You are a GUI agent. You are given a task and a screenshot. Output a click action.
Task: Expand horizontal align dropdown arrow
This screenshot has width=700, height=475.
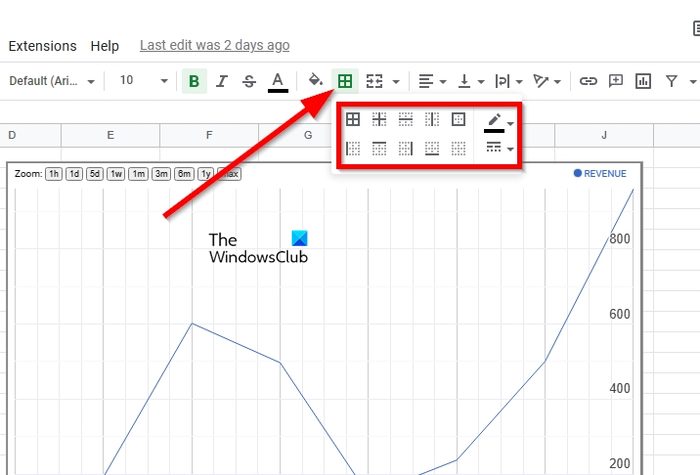[x=443, y=82]
